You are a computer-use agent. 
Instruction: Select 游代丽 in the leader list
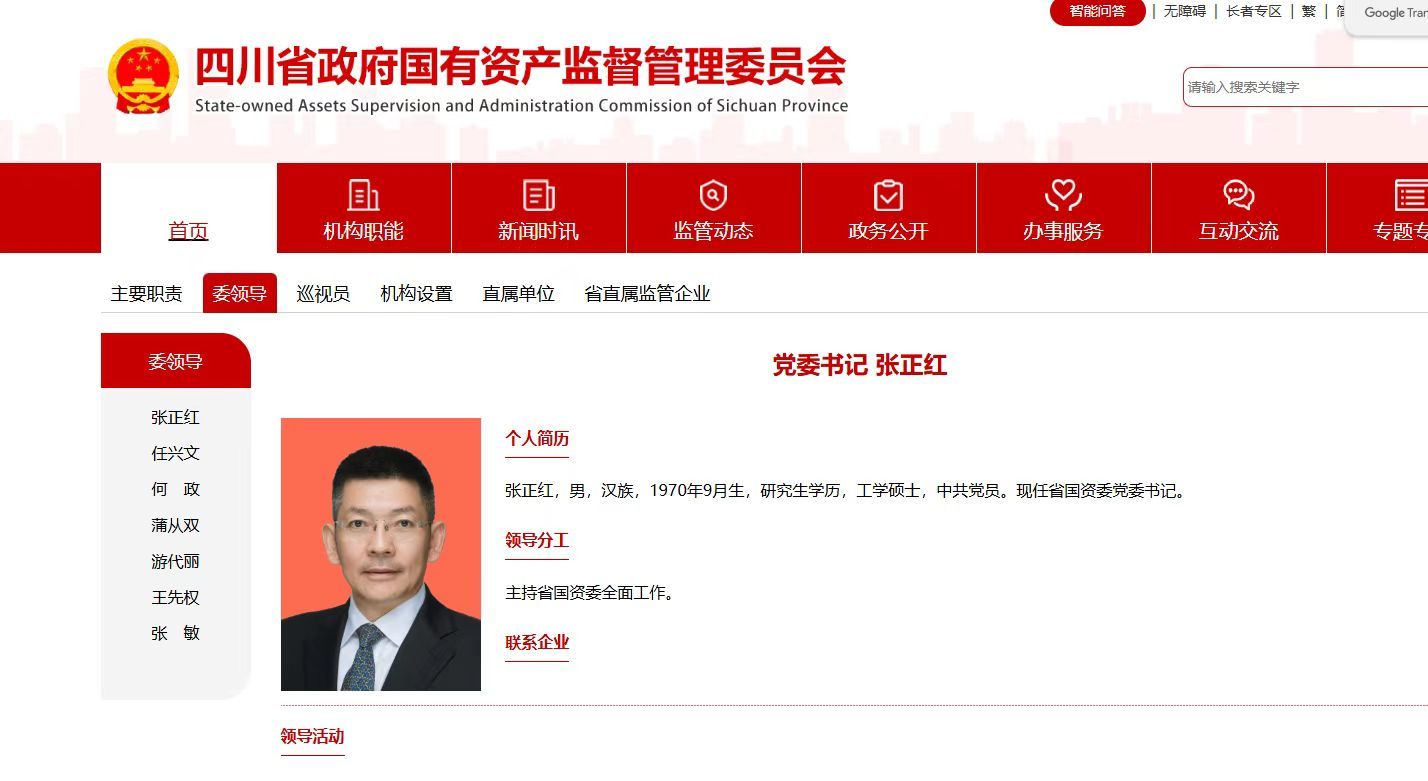point(176,562)
